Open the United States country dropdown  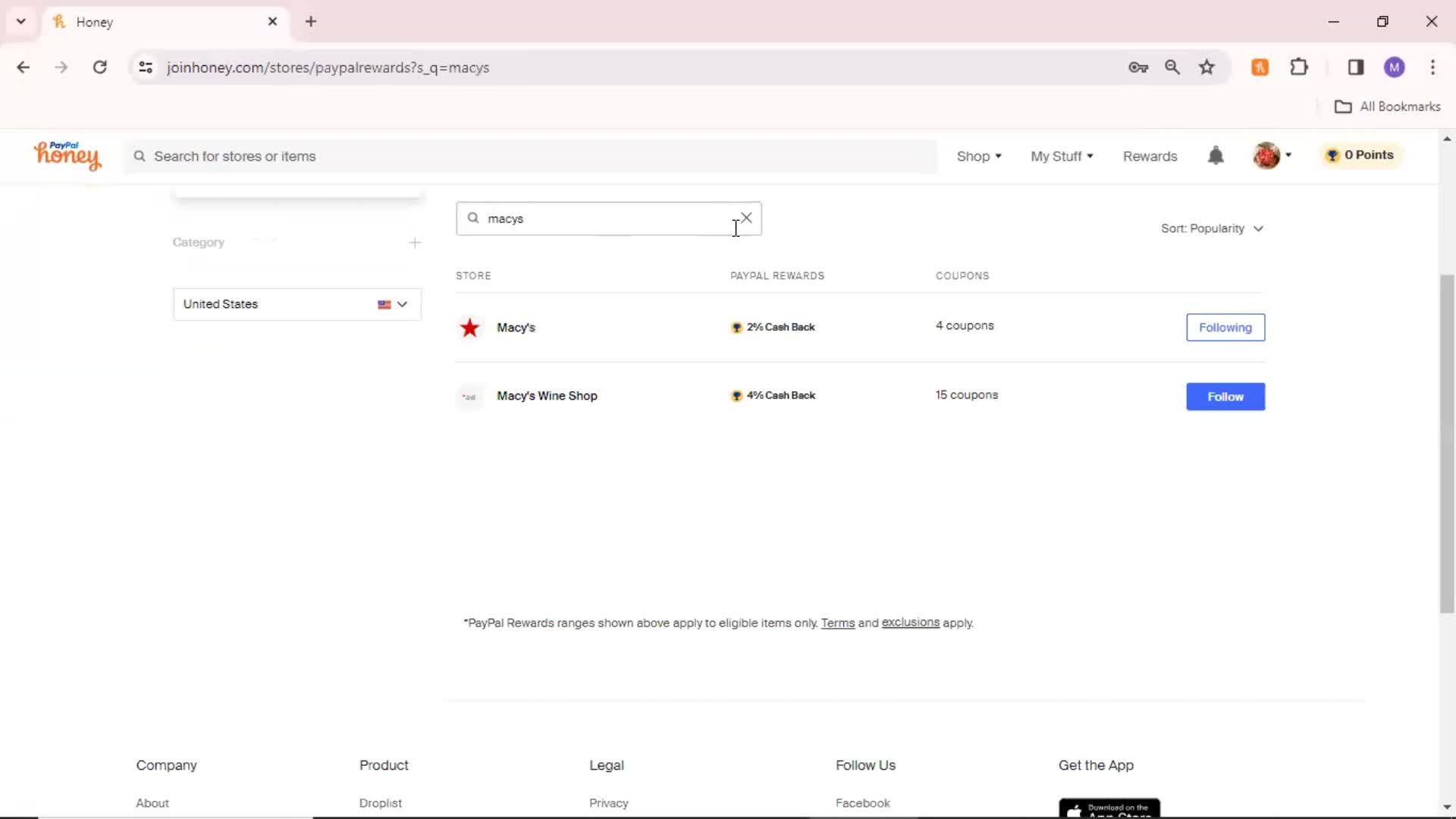pyautogui.click(x=297, y=304)
